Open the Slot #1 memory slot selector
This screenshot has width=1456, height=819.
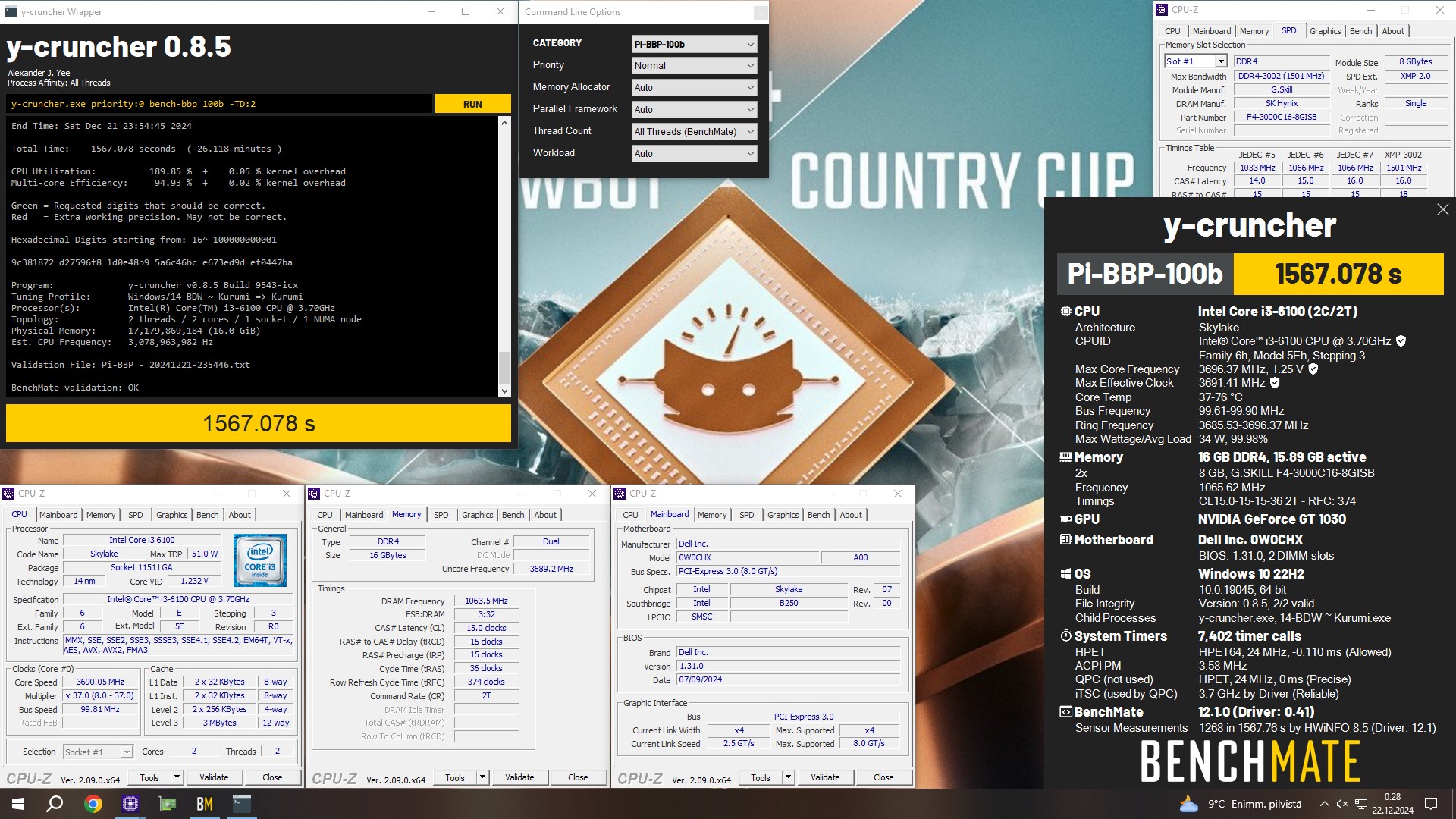[x=1196, y=61]
